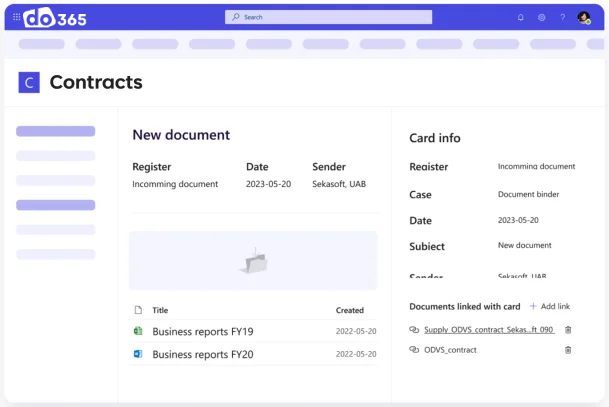The image size is (609, 407).
Task: Open the user profile avatar
Action: click(x=584, y=17)
